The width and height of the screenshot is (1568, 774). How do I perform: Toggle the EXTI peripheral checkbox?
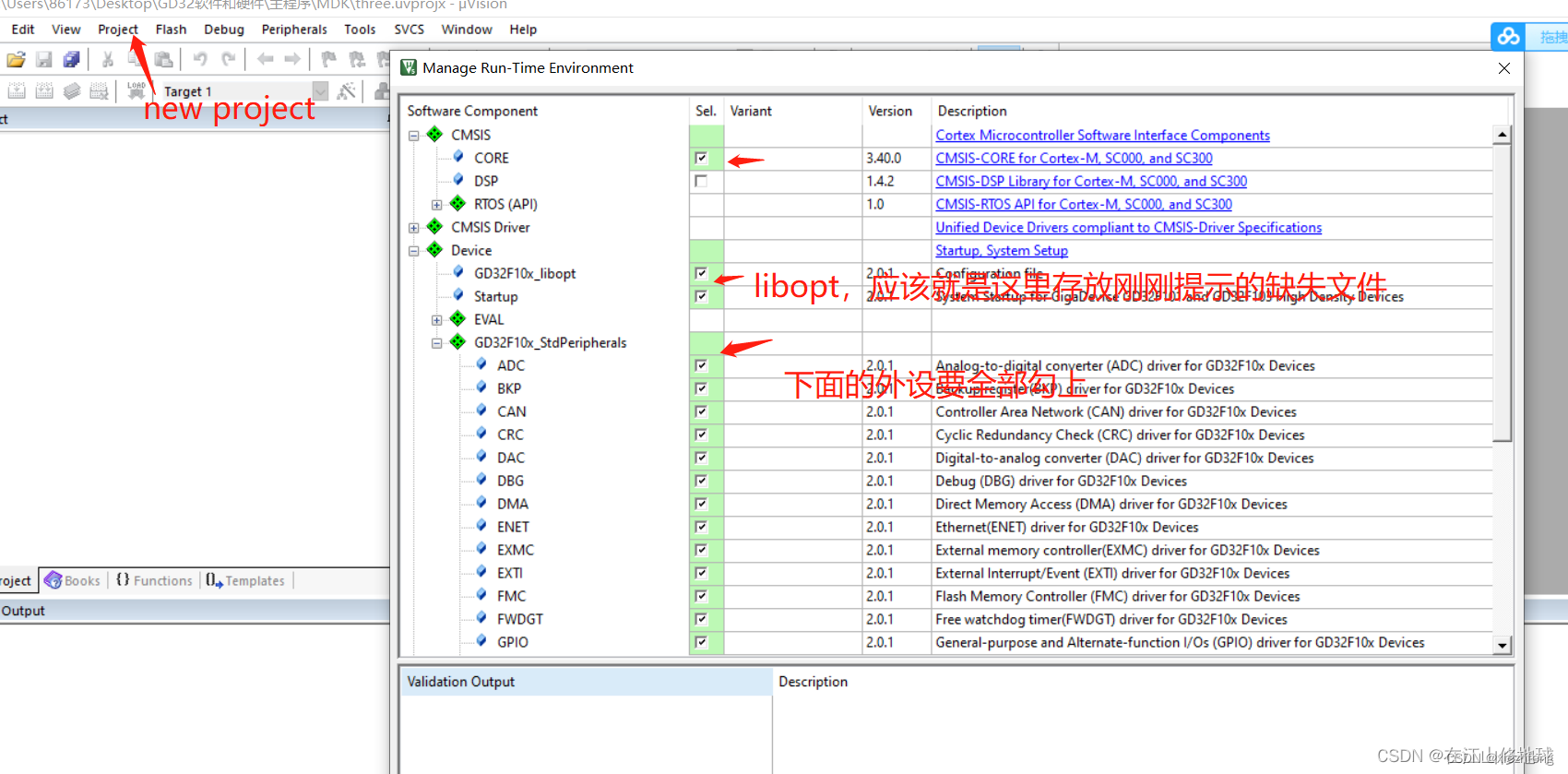click(x=701, y=573)
